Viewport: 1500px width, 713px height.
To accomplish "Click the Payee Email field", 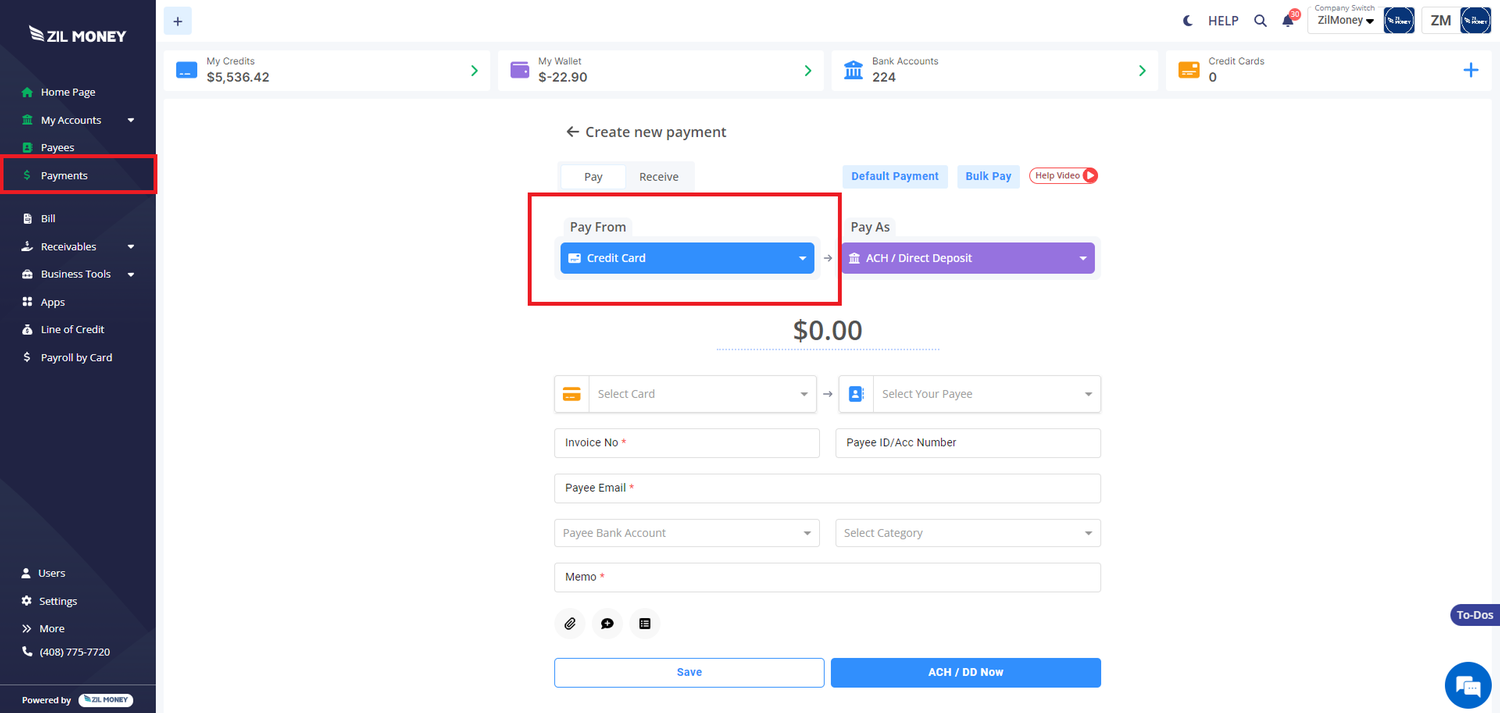I will pos(827,488).
